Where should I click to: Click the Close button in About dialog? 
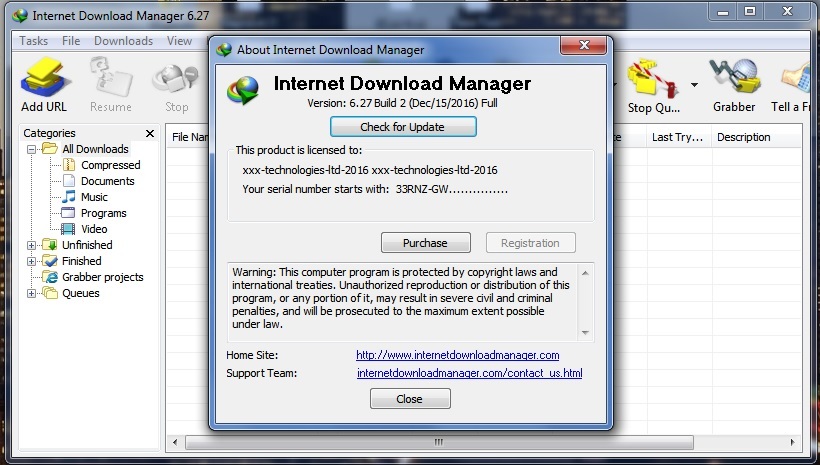click(409, 399)
